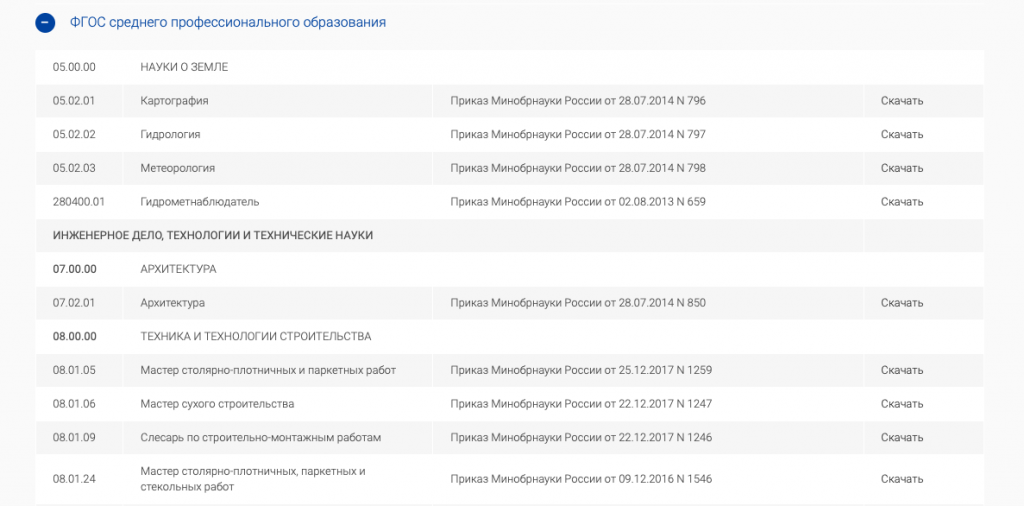Collapse the ФГОС среднего профессионального образования section
This screenshot has width=1024, height=506.
pyautogui.click(x=228, y=22)
